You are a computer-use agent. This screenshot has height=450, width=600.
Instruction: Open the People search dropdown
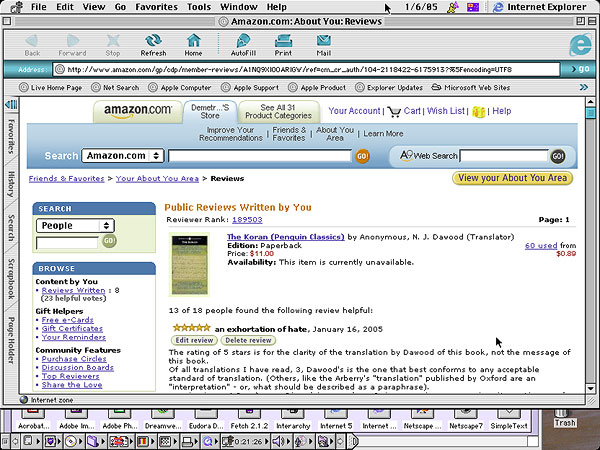point(75,225)
